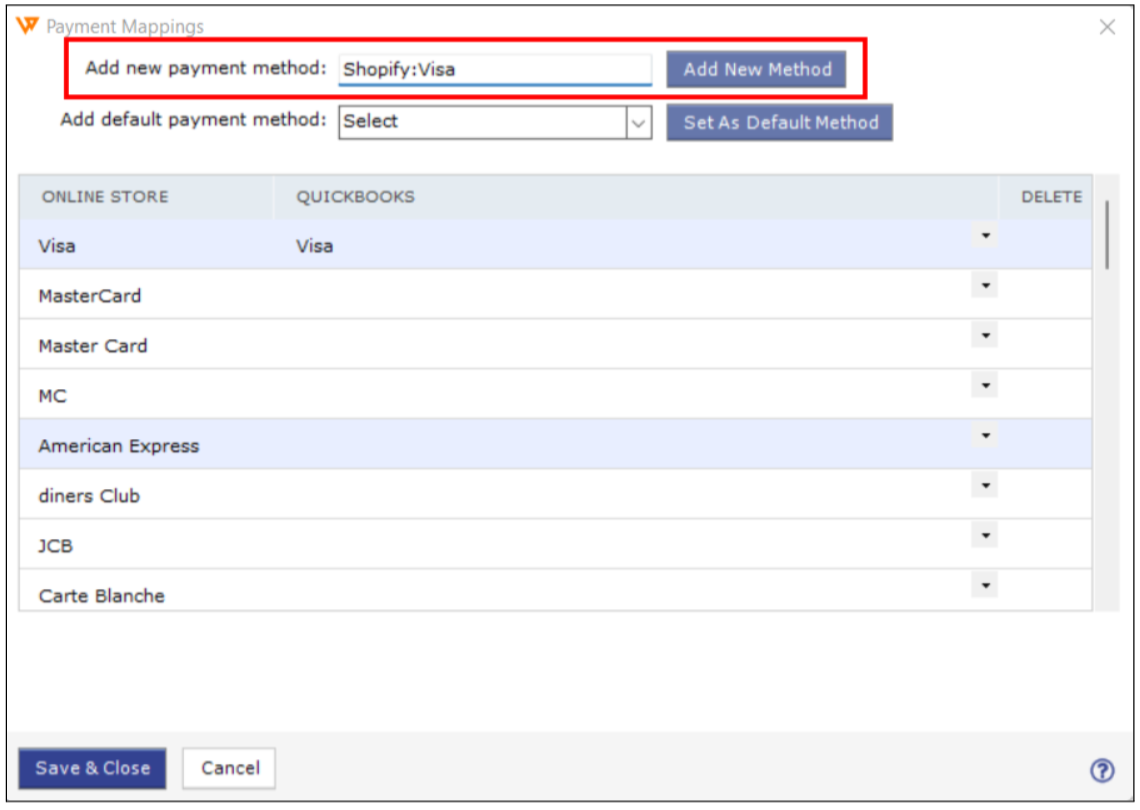Click the Add New Method button
1140x810 pixels.
pyautogui.click(x=756, y=69)
